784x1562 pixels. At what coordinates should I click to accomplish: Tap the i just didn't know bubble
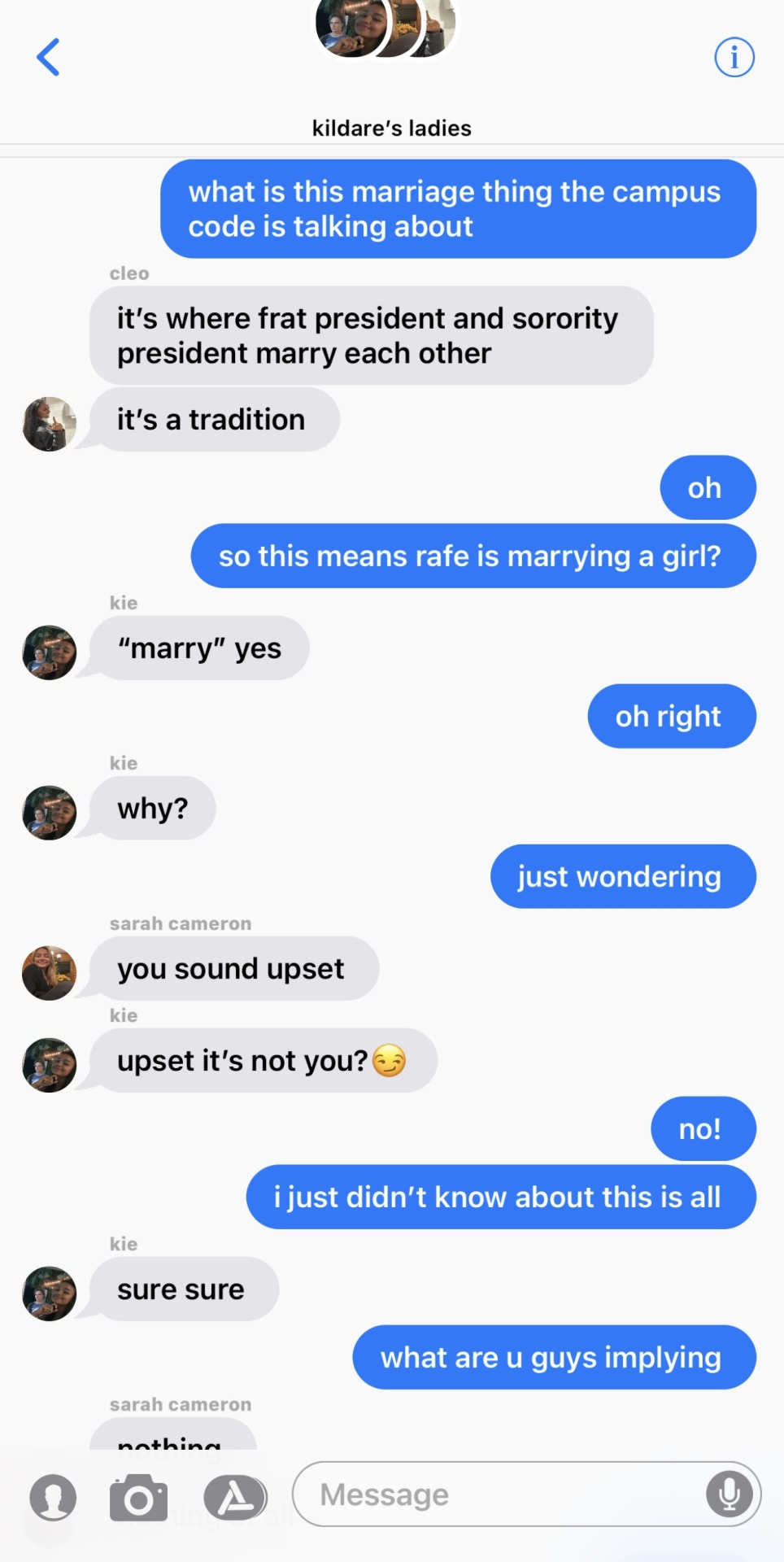pyautogui.click(x=502, y=1197)
